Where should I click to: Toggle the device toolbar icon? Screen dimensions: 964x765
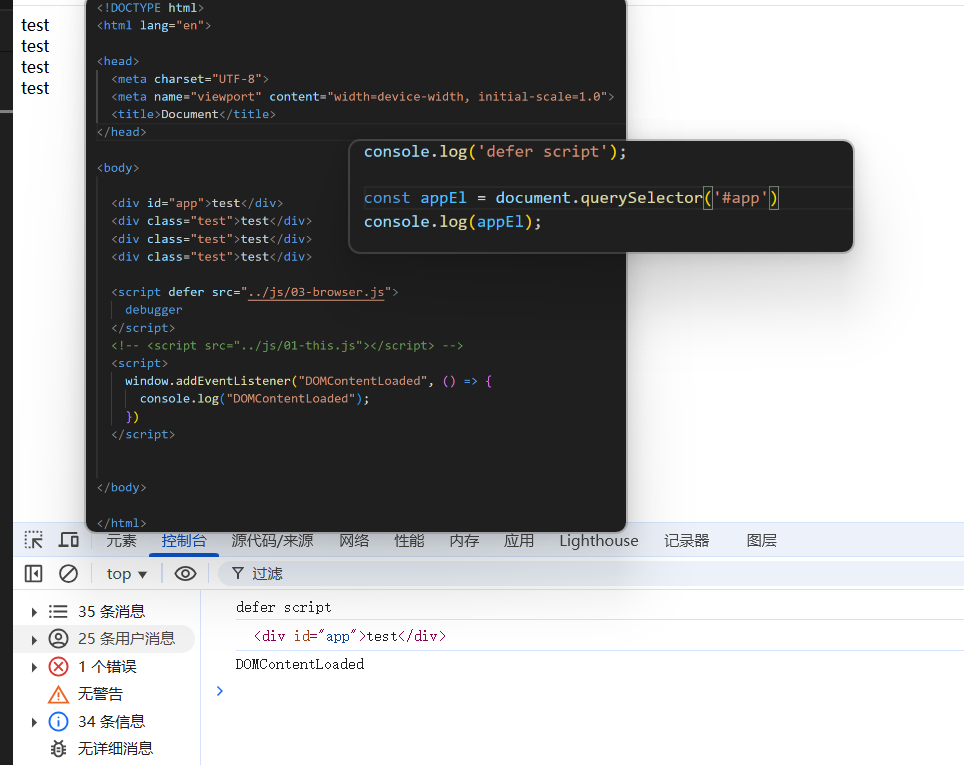69,540
